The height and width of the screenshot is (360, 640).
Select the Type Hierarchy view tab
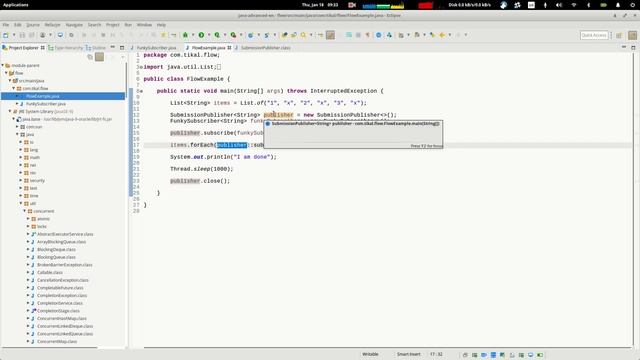pos(65,48)
